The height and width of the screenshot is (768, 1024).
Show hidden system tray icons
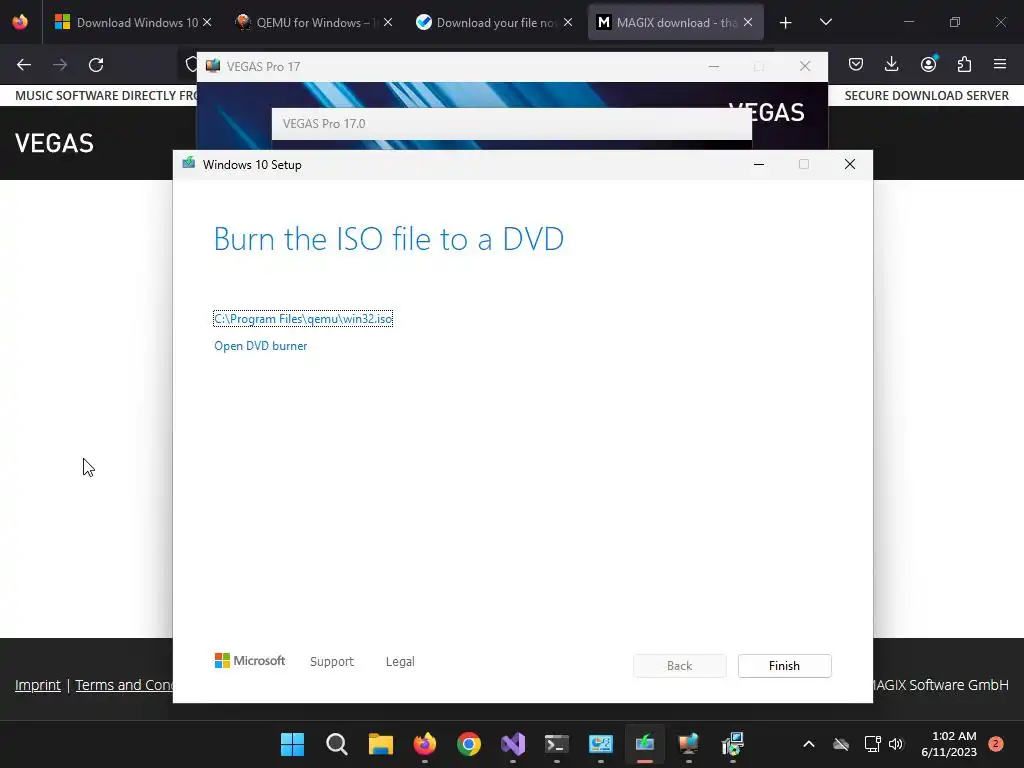808,744
